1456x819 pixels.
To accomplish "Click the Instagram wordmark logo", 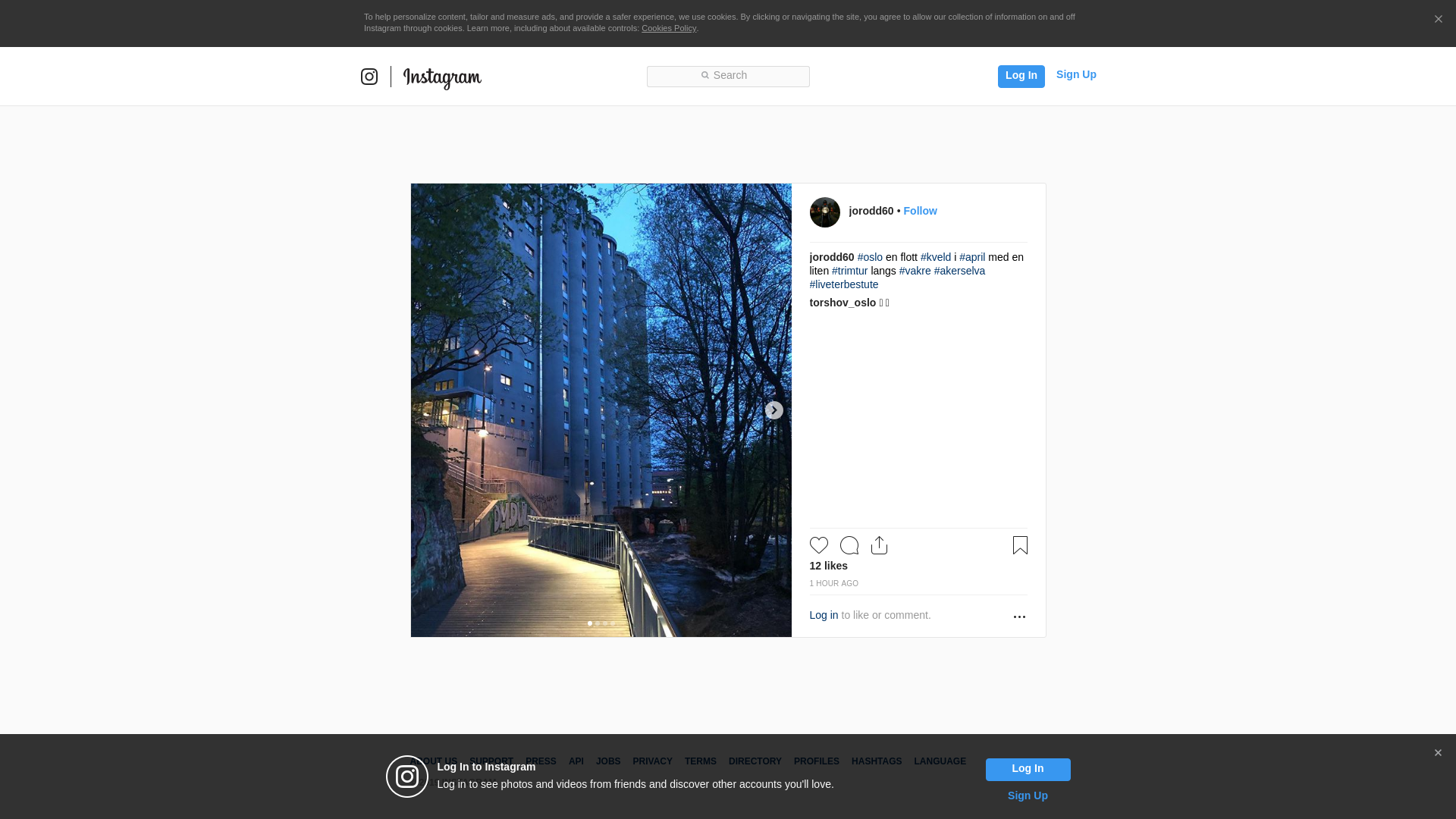I will pos(442,77).
